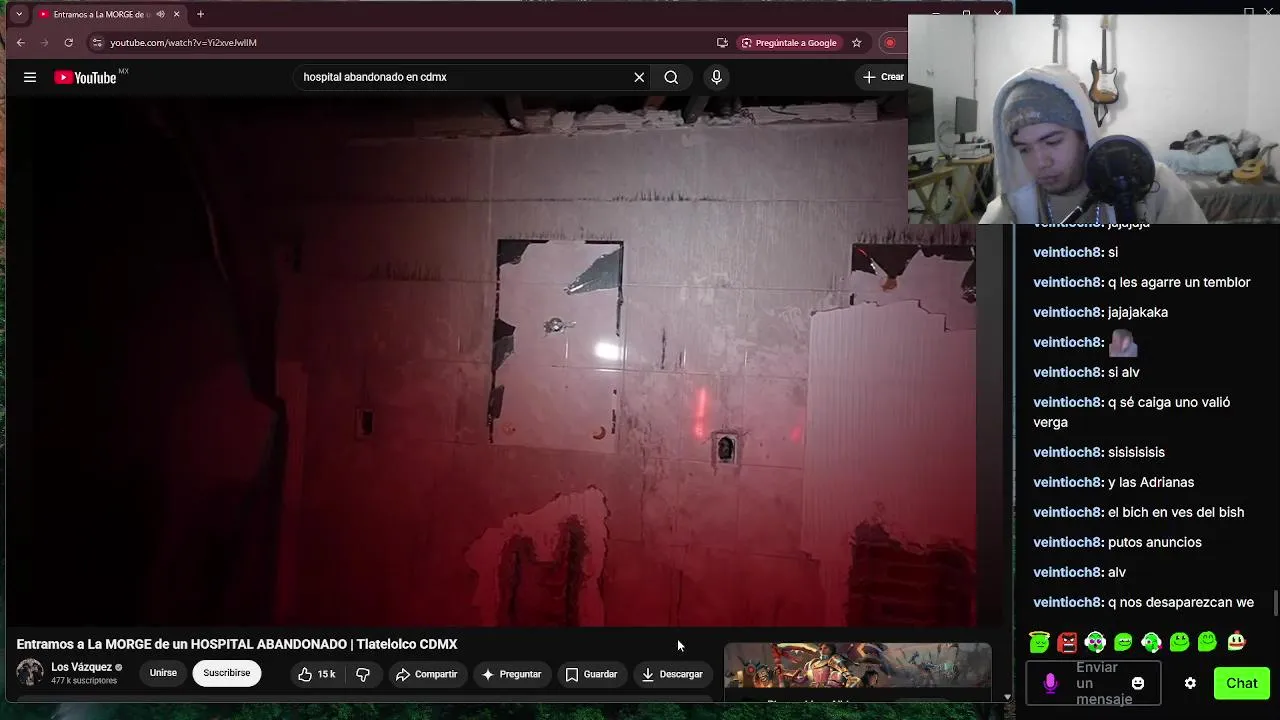Click veintioch8 username beside 'sisisisisis'
Screen dimensions: 1280x720
[1068, 452]
